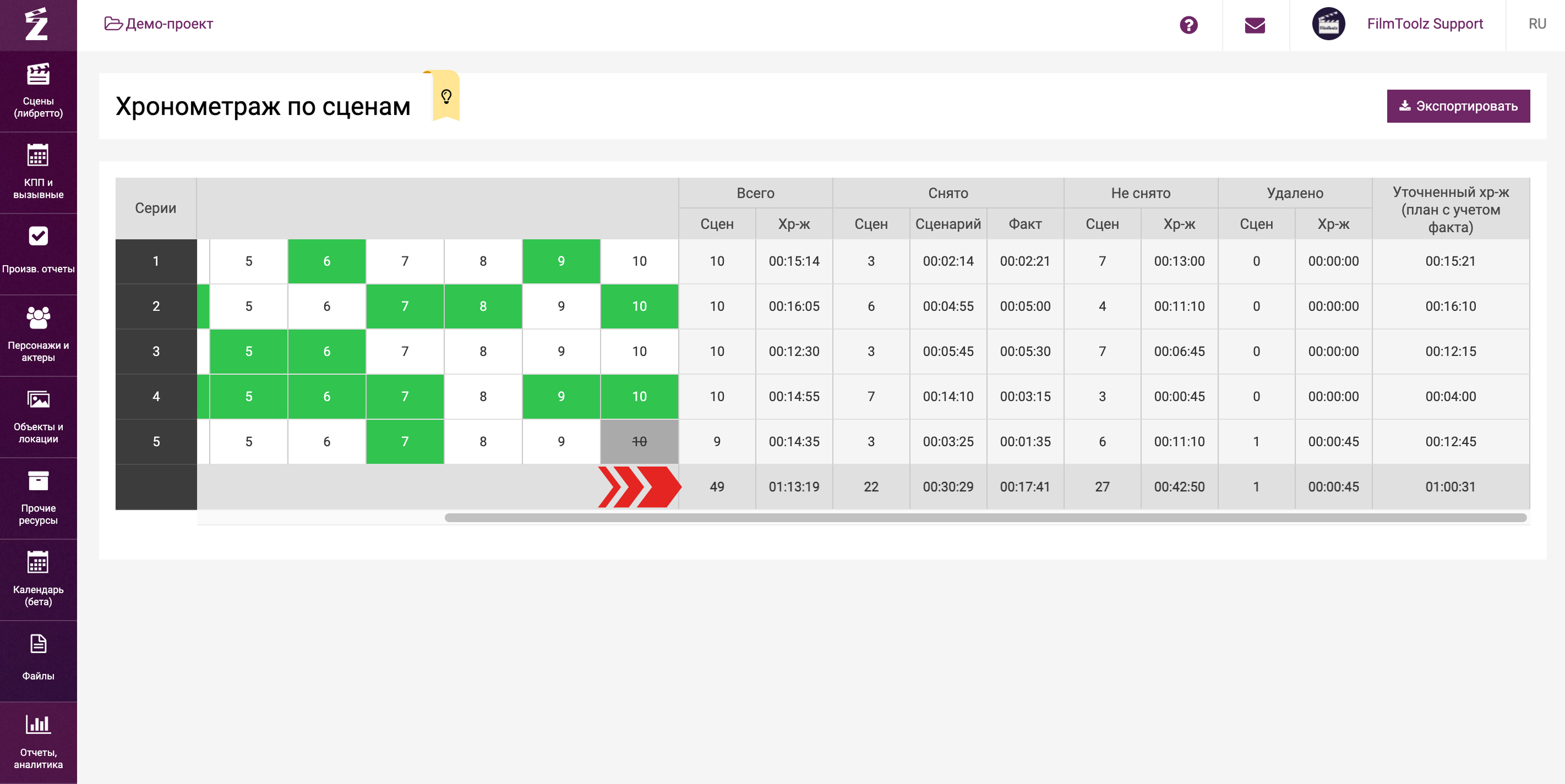Open Произв. отчеты checkmark section
The width and height of the screenshot is (1565, 784).
37,250
